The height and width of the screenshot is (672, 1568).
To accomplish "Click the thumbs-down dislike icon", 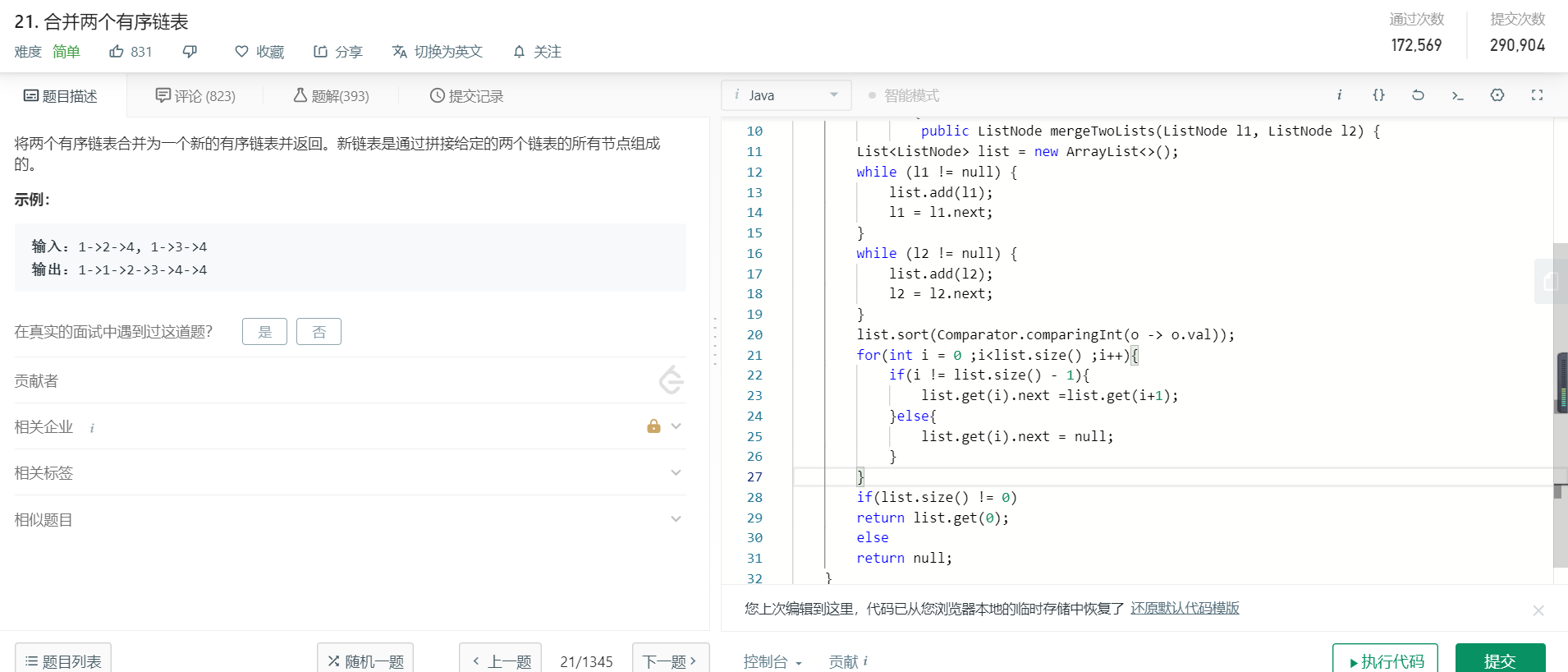I will tap(190, 52).
